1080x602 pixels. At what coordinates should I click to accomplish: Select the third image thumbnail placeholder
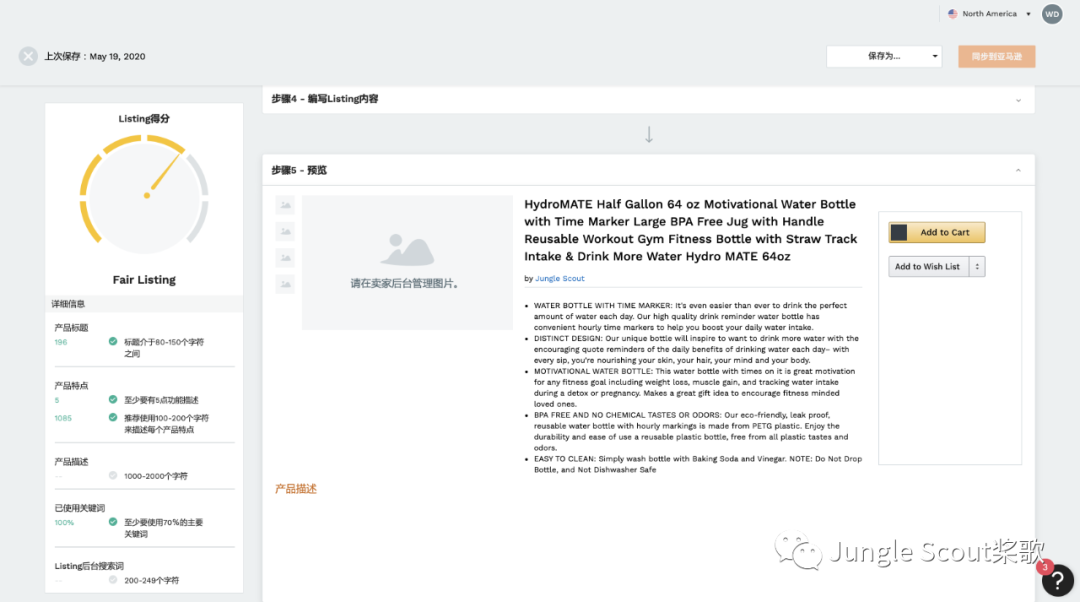click(285, 258)
